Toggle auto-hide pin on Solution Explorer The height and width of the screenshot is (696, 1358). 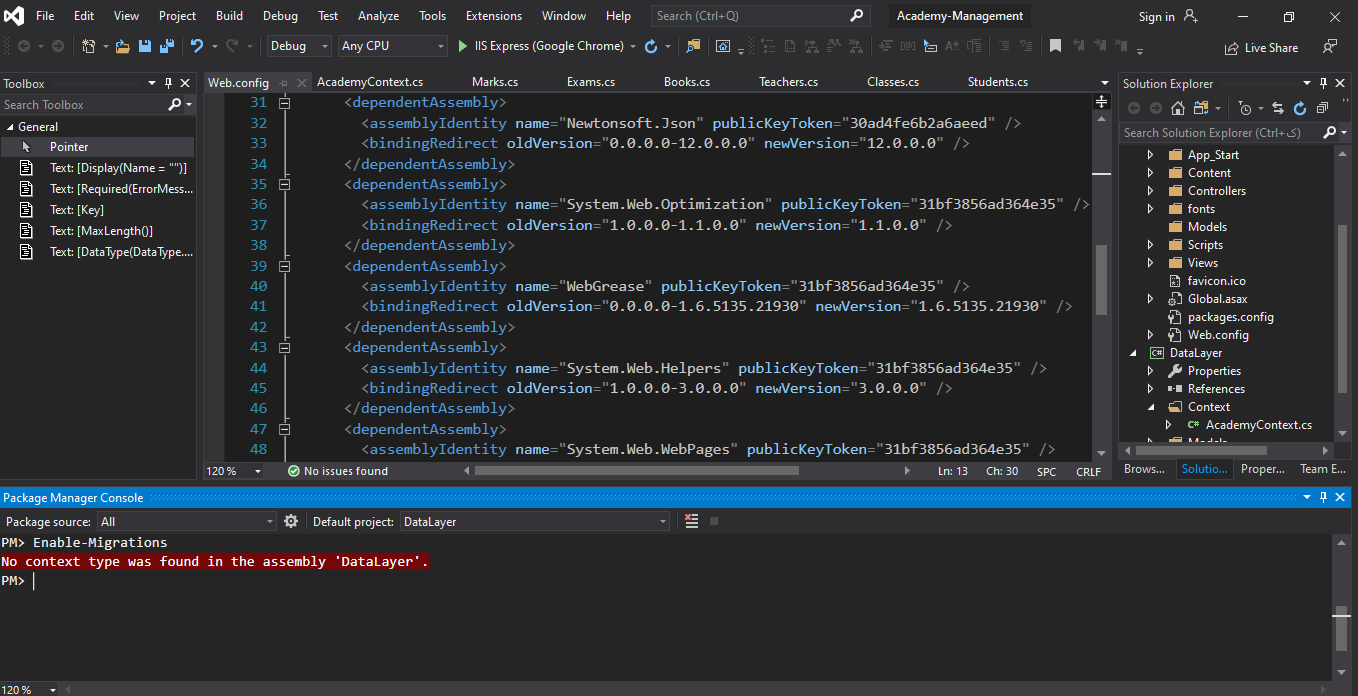pyautogui.click(x=1324, y=84)
